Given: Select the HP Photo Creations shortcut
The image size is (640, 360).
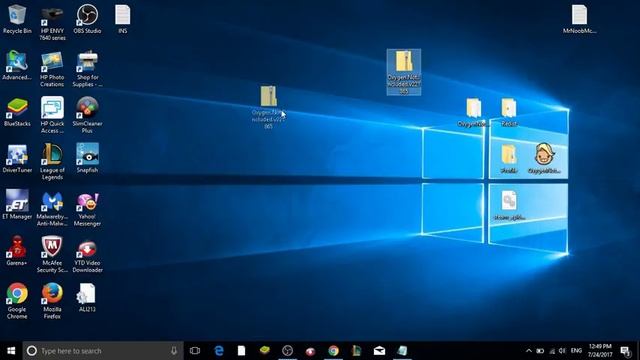Looking at the screenshot, I should [52, 69].
